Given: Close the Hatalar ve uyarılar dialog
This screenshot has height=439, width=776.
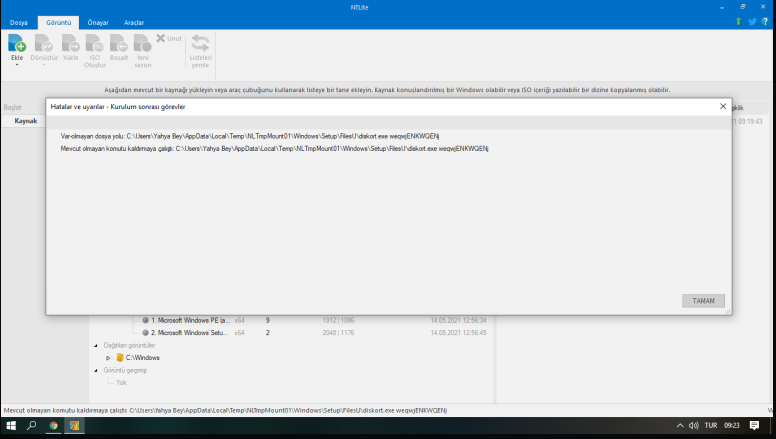Looking at the screenshot, I should 723,106.
